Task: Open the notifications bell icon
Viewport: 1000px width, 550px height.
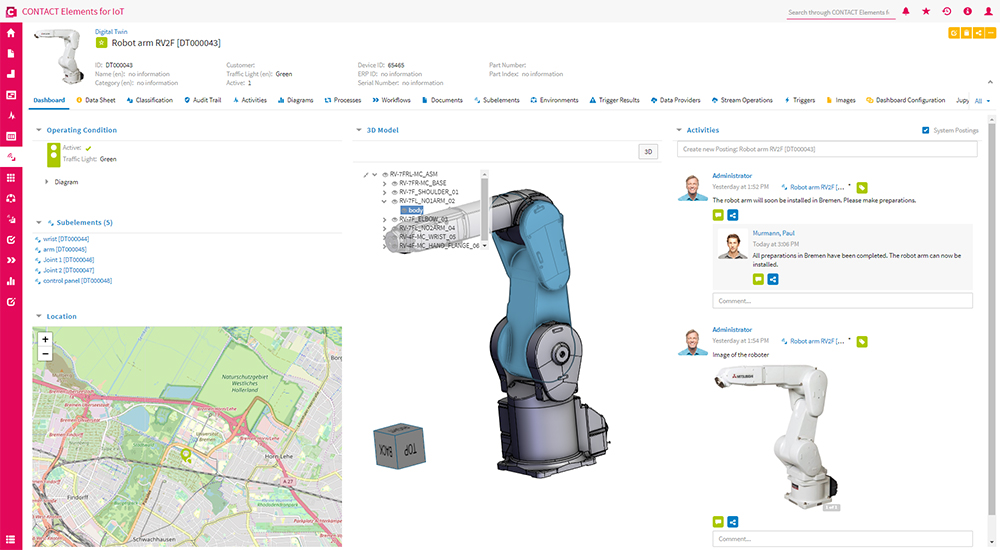Action: 906,11
